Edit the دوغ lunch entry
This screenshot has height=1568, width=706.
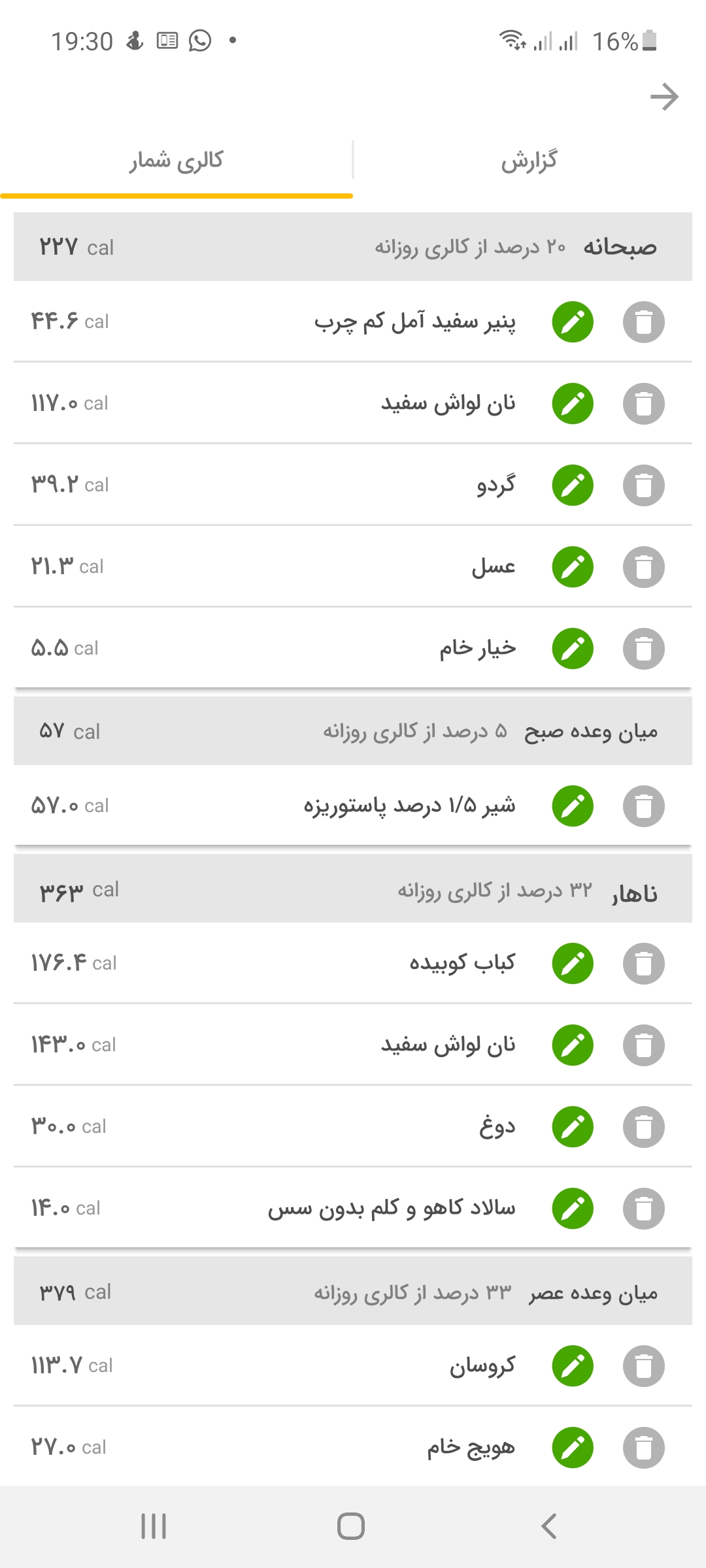(x=573, y=1126)
